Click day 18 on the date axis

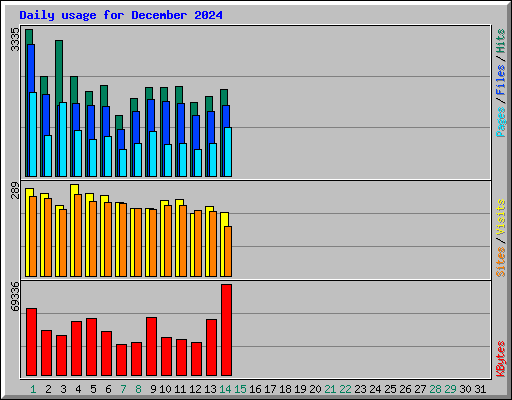[x=285, y=389]
